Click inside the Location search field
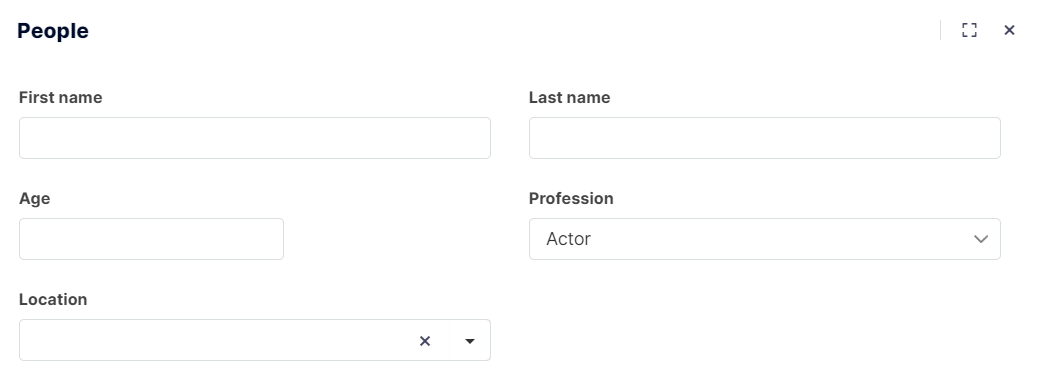The image size is (1048, 385). (x=214, y=340)
